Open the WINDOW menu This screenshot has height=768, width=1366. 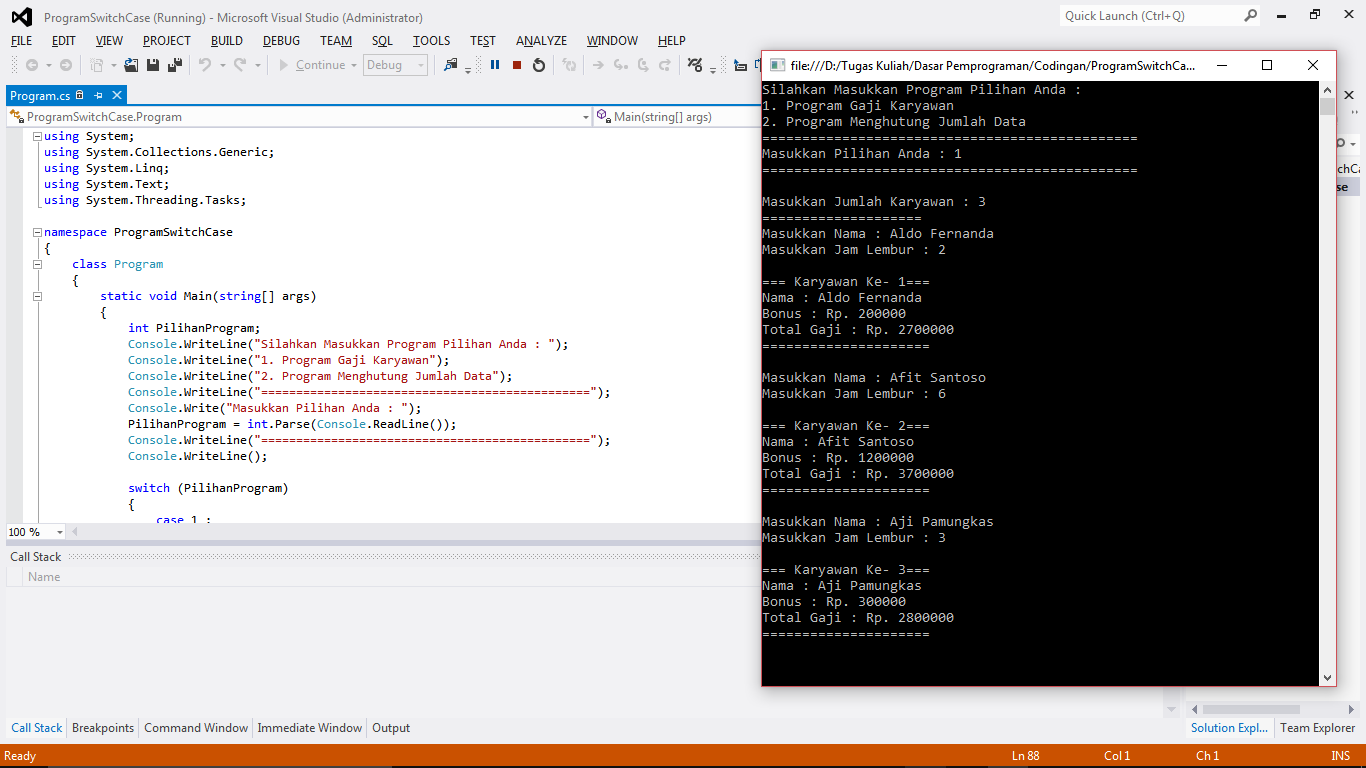click(x=612, y=41)
